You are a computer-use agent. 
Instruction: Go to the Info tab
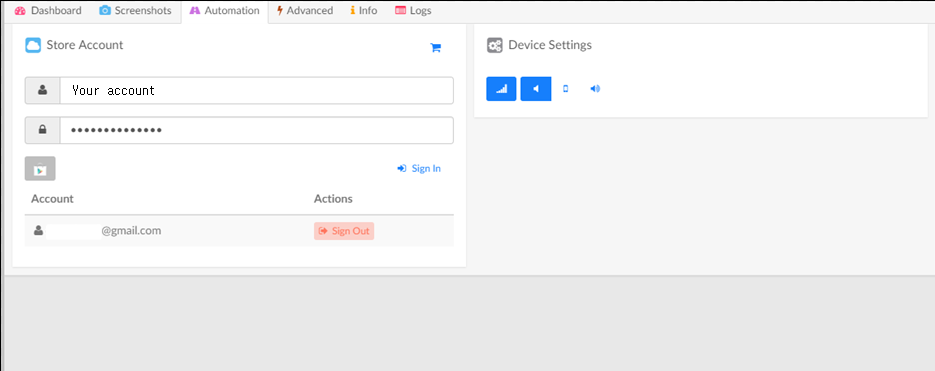[x=364, y=11]
